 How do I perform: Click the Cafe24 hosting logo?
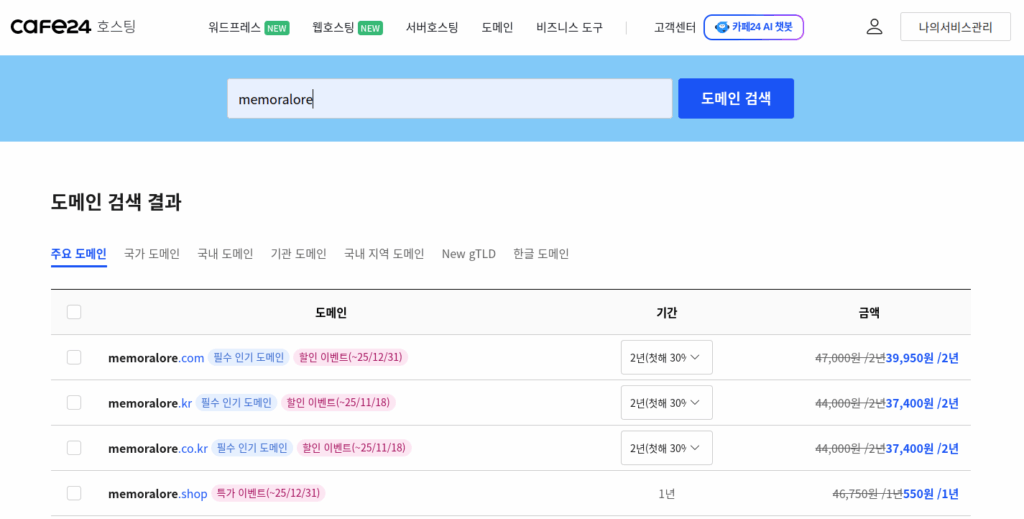[73, 27]
